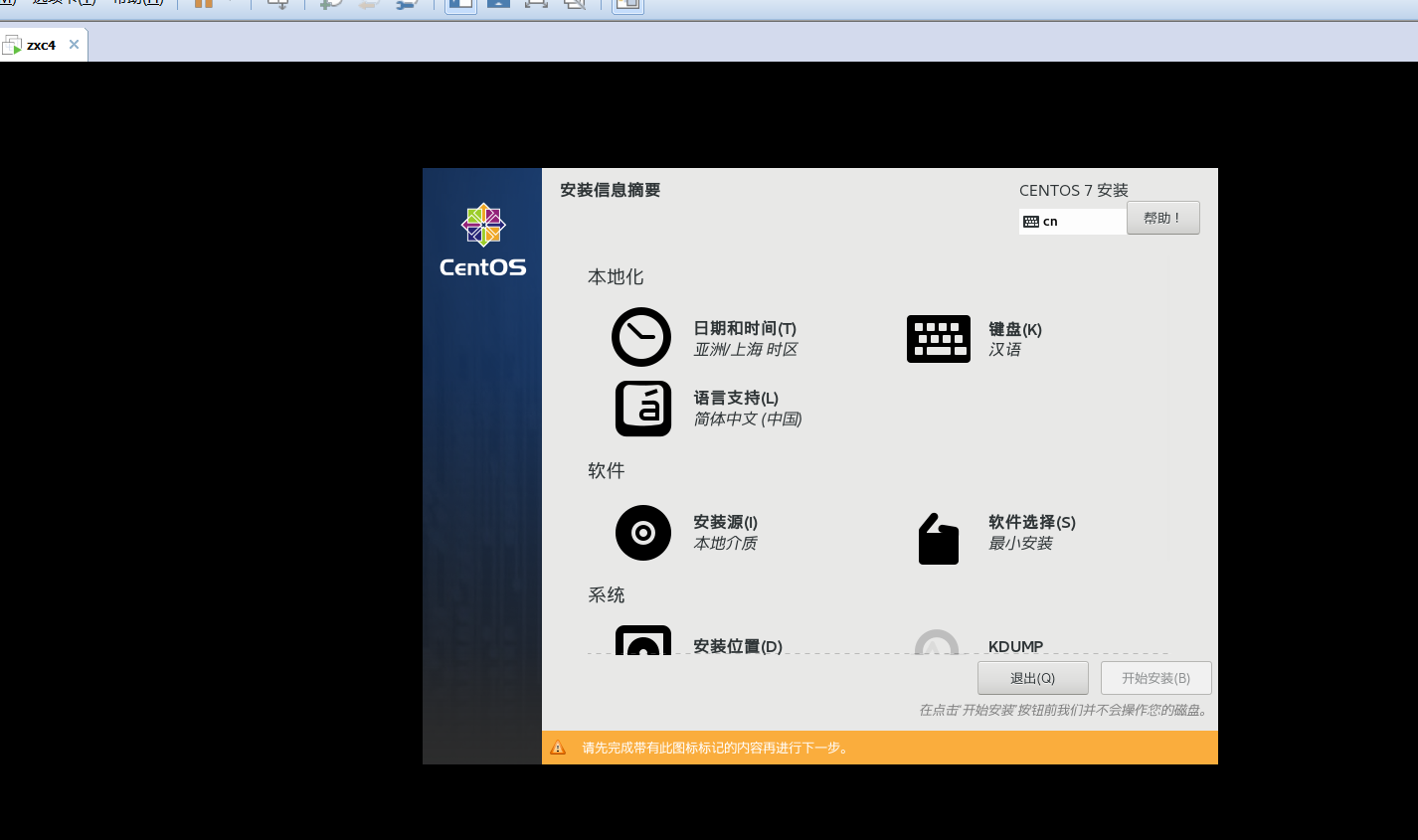Click the 退出(Q) quit button
Screen dimensions: 1418x840
[x=1032, y=678]
